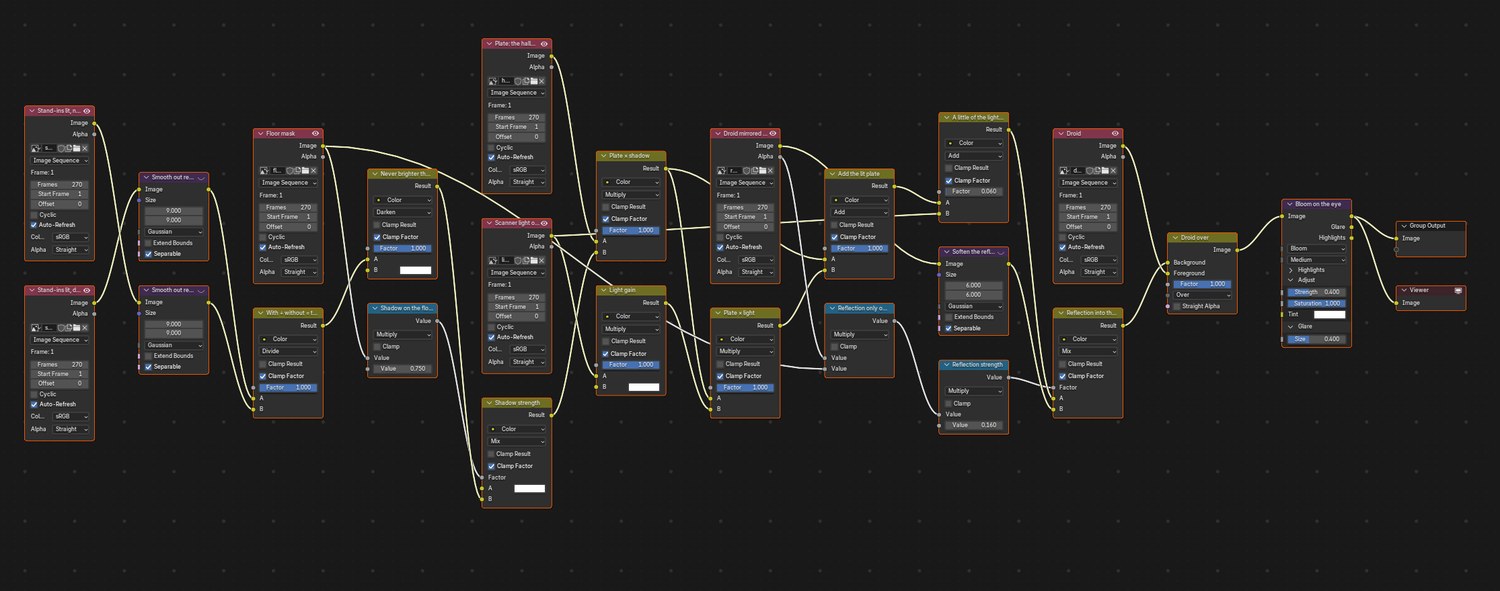Click Strength 0.400 slider in Bloom node
The width and height of the screenshot is (1500, 591).
pos(1317,292)
